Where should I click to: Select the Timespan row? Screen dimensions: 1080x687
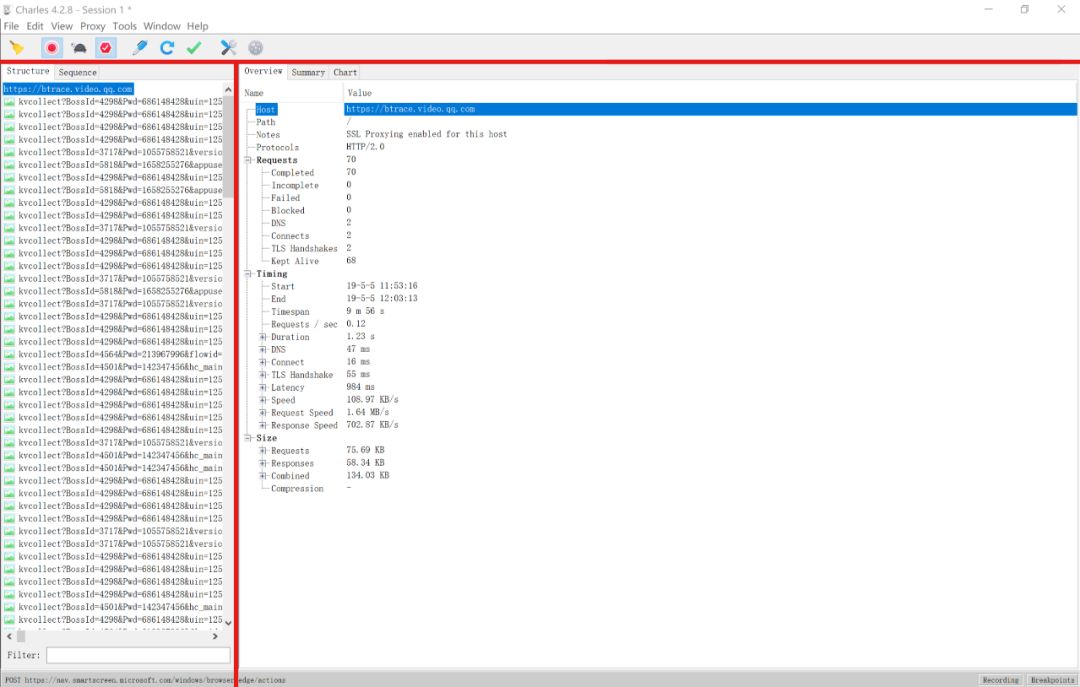point(660,311)
